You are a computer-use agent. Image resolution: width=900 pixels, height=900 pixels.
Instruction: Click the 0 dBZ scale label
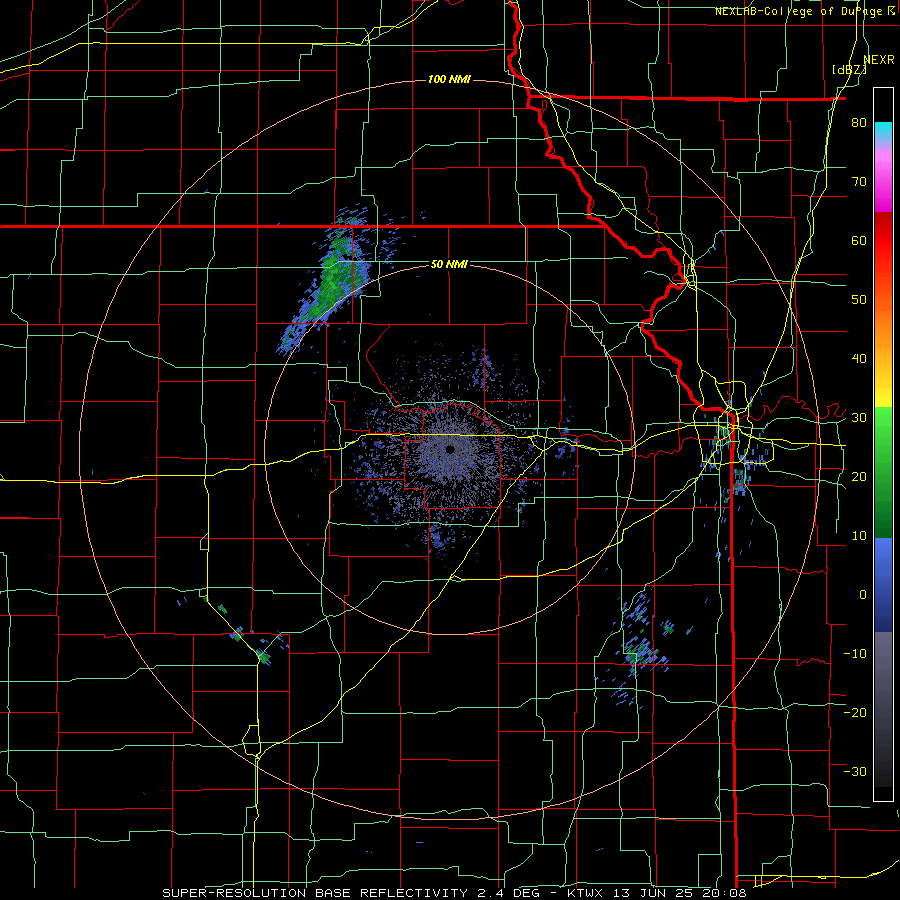click(x=863, y=595)
